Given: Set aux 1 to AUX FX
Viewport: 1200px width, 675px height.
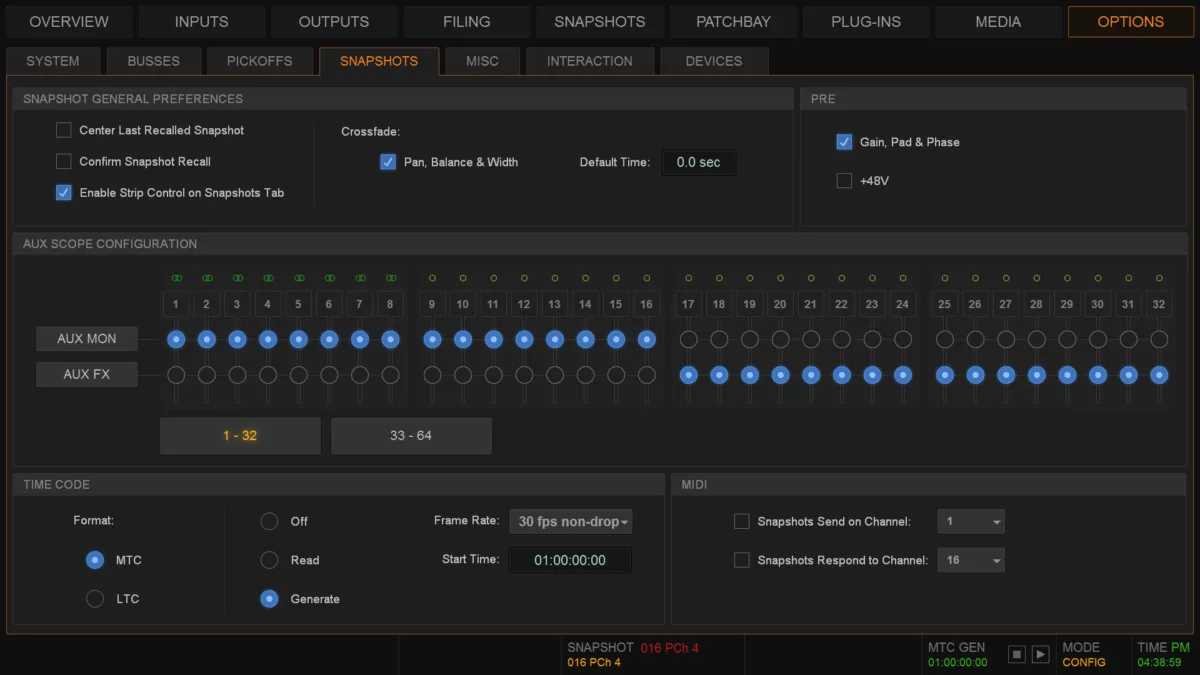Looking at the screenshot, I should (x=176, y=375).
